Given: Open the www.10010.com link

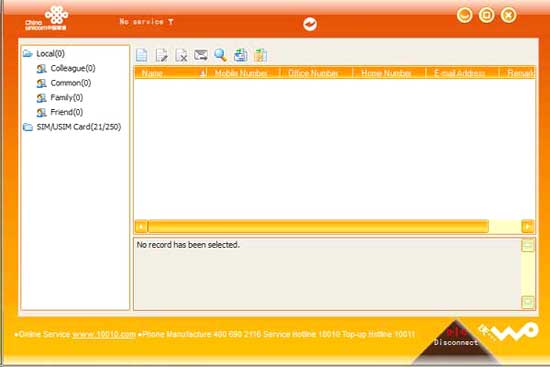Looking at the screenshot, I should (x=104, y=334).
